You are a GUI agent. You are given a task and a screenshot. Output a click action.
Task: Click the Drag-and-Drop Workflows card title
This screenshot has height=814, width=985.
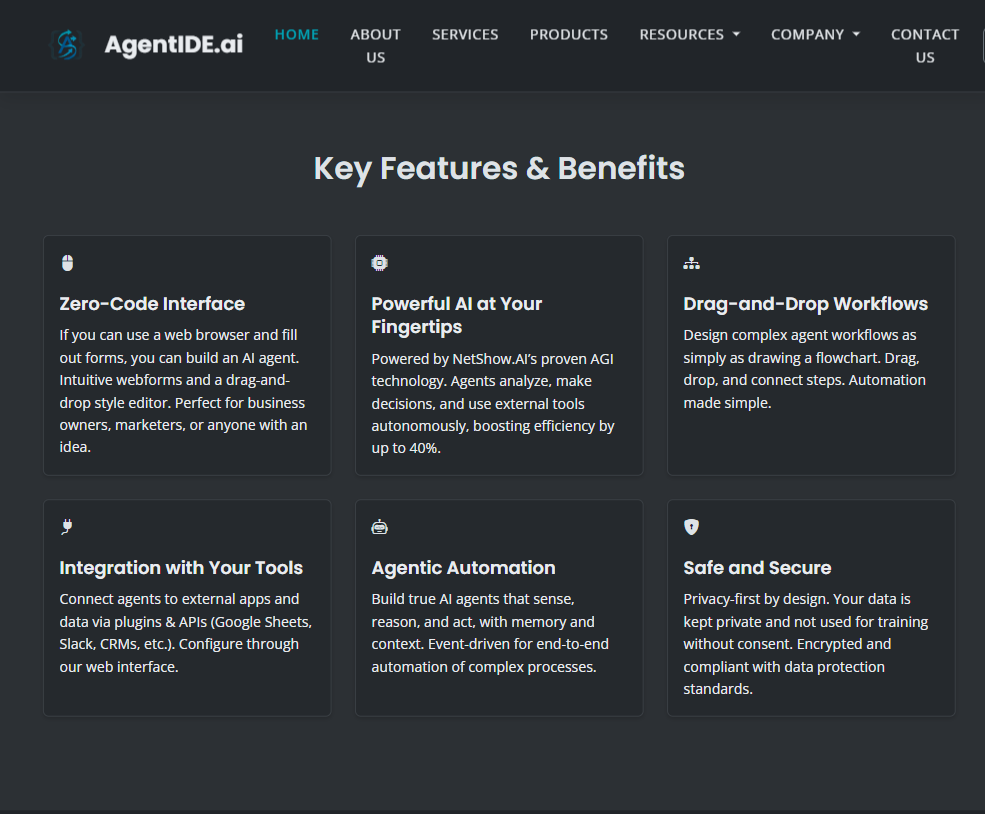coord(805,304)
